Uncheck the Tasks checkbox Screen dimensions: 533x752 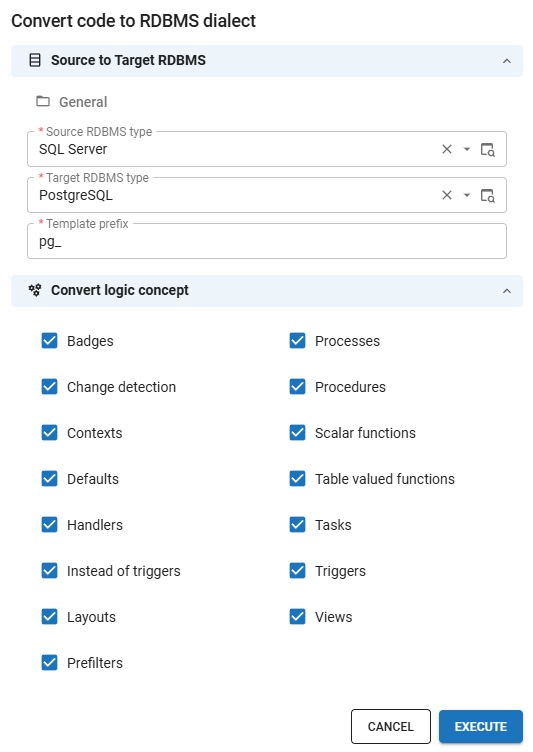coord(297,525)
